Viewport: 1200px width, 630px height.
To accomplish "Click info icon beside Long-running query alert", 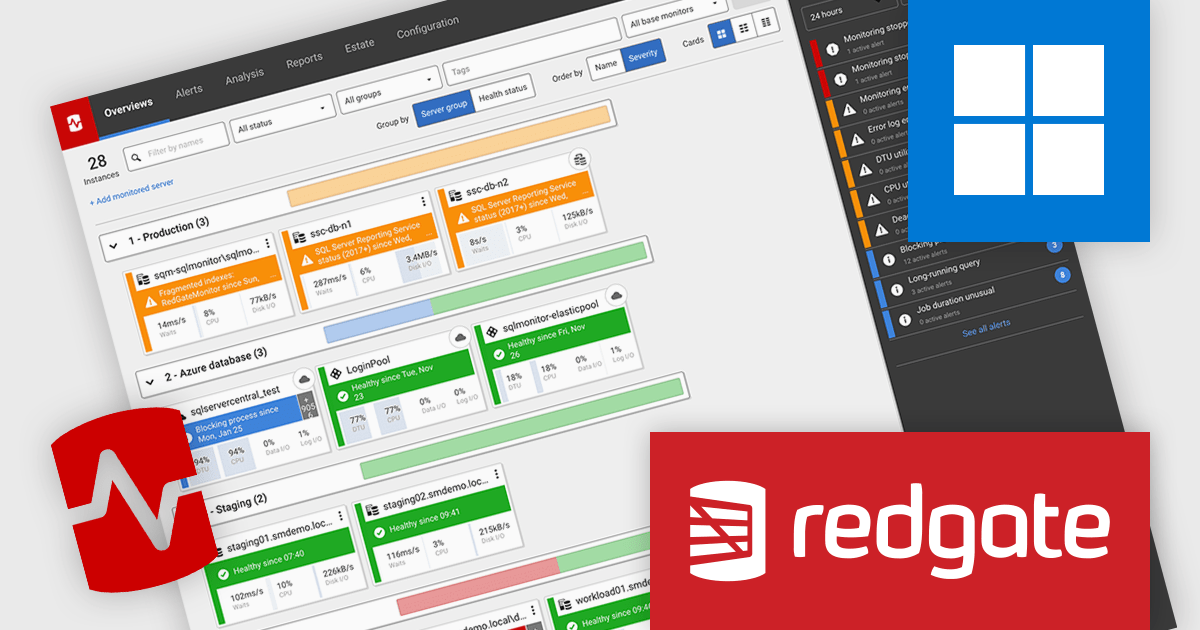I will 898,290.
